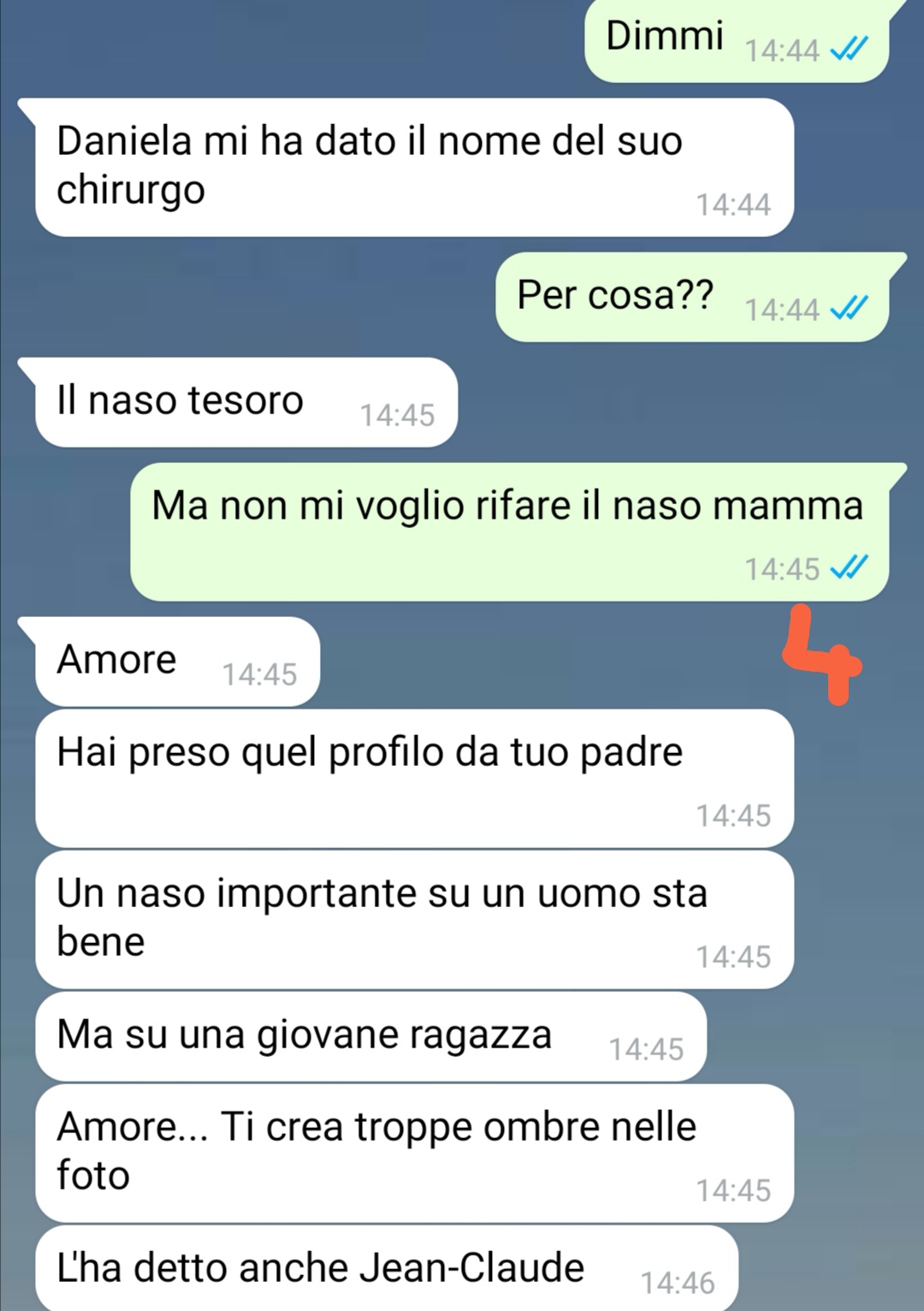Tap the 'Ma su una giovane ragazza' message
Screen dimensions: 924x1311
[x=370, y=1036]
